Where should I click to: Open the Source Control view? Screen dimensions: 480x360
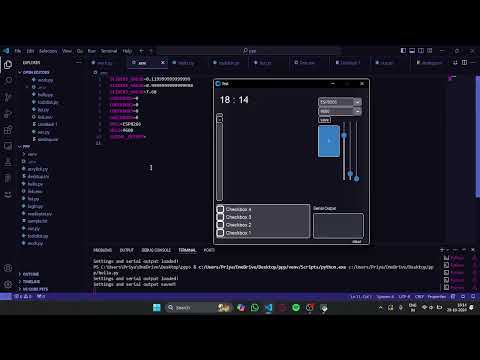coord(8,97)
